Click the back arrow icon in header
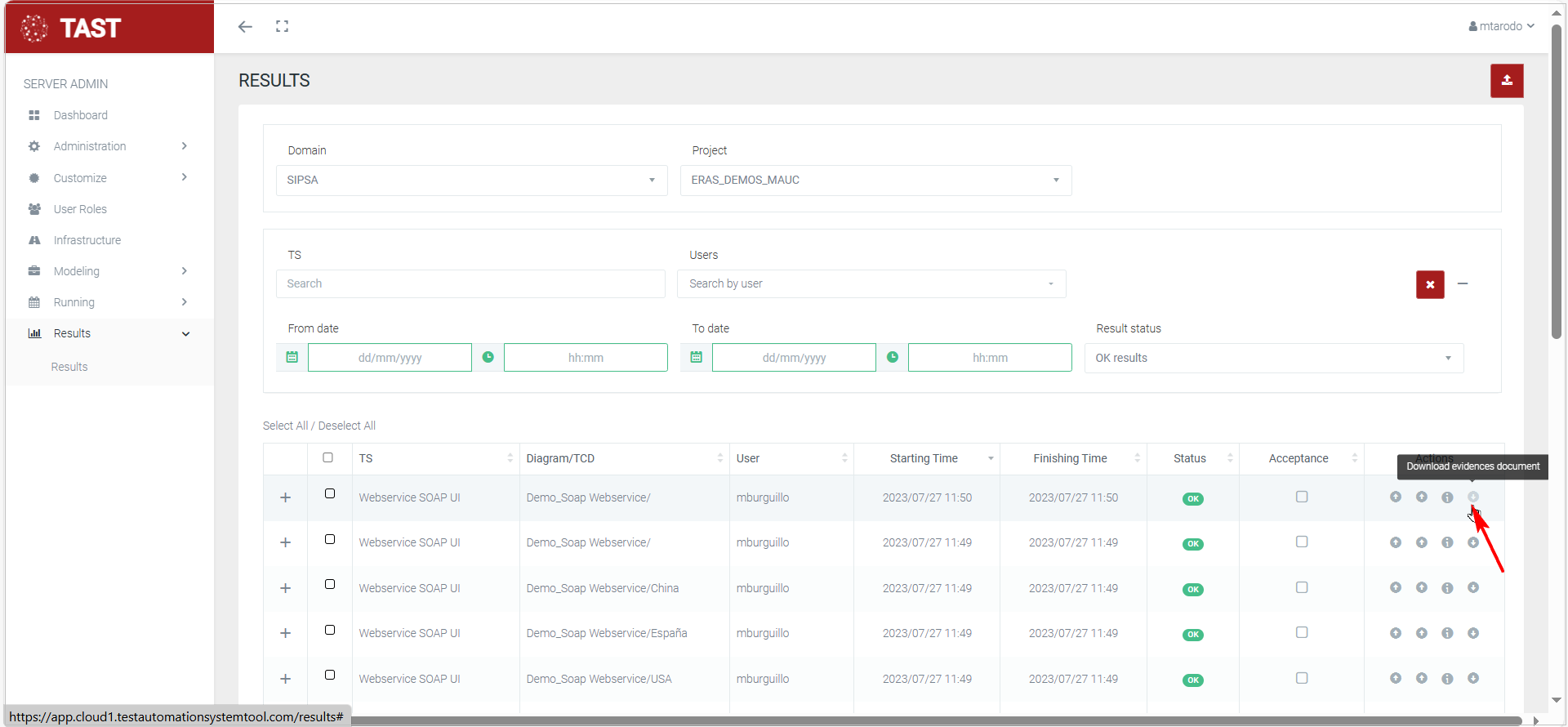Screen dimensions: 1568x727 coord(245,27)
